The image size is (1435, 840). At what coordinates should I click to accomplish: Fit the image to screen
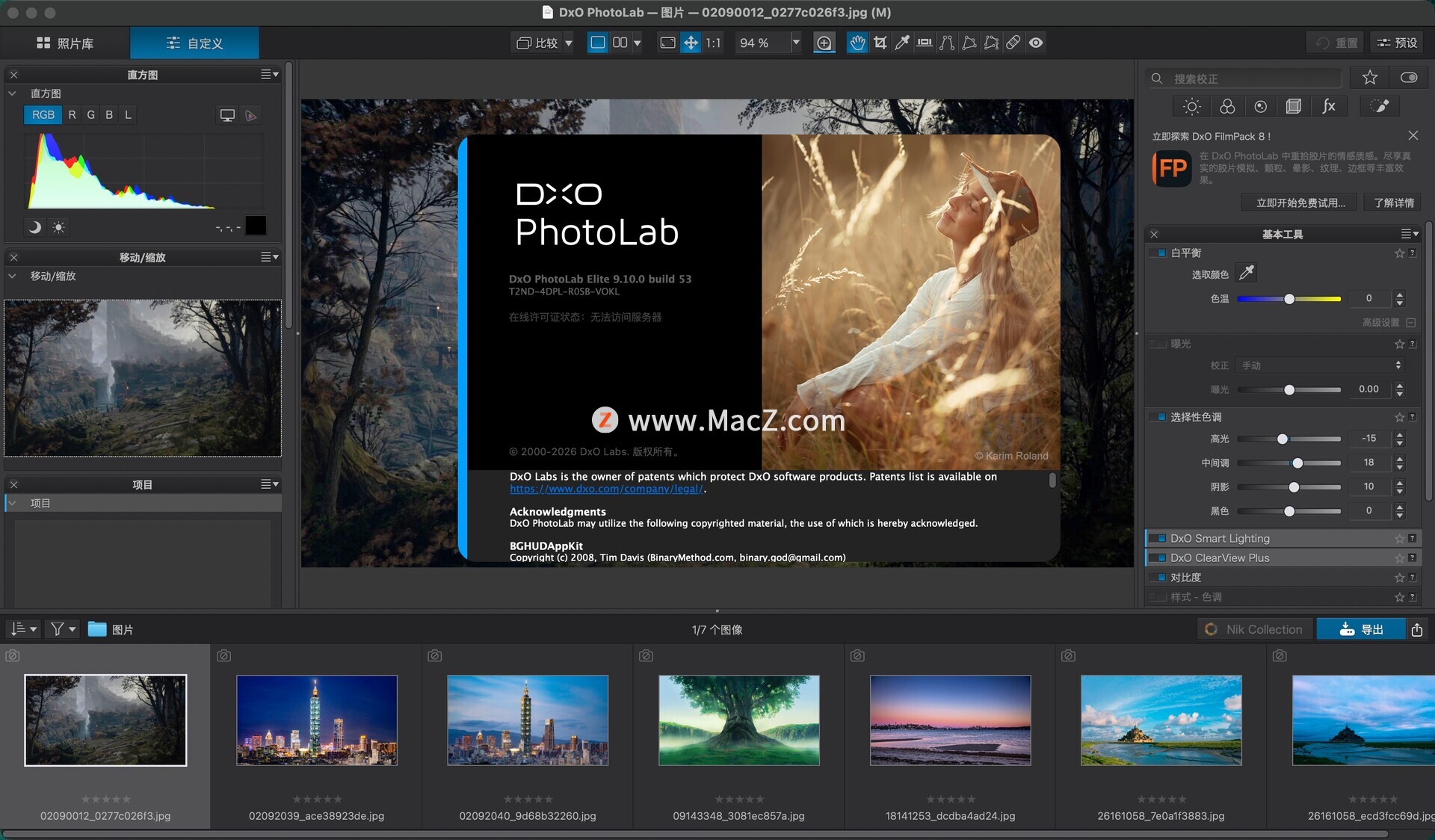667,43
